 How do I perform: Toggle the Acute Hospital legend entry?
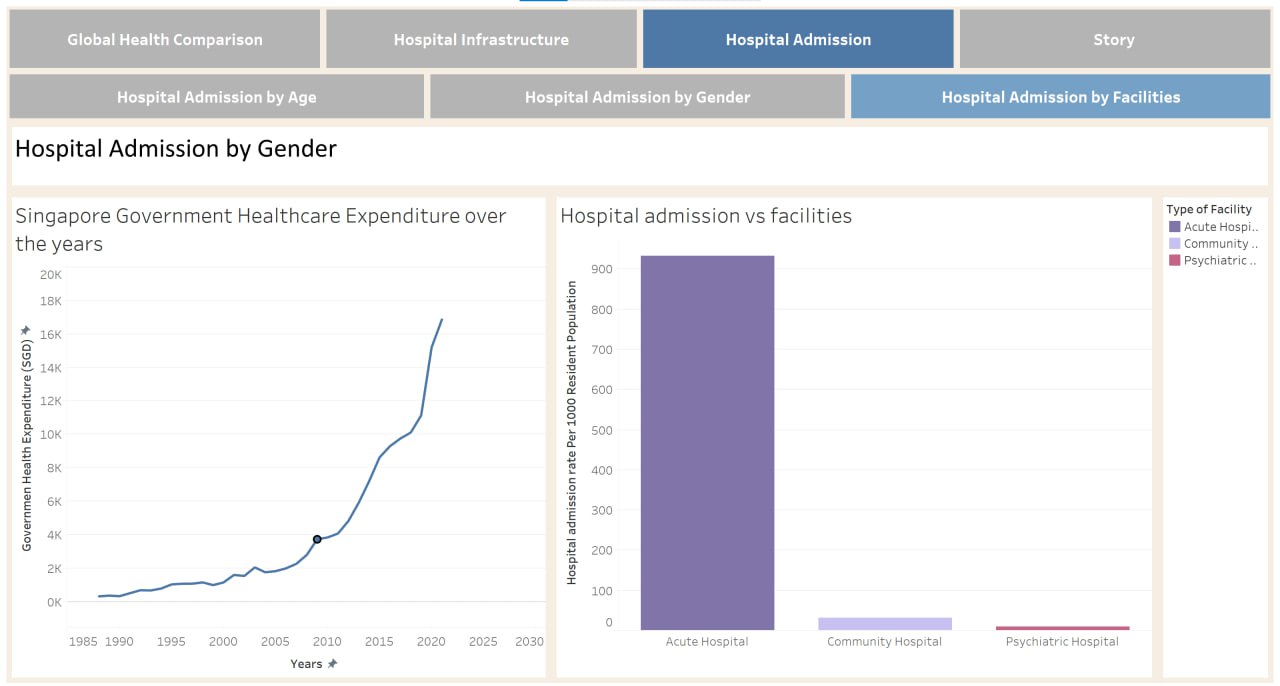coord(1217,226)
